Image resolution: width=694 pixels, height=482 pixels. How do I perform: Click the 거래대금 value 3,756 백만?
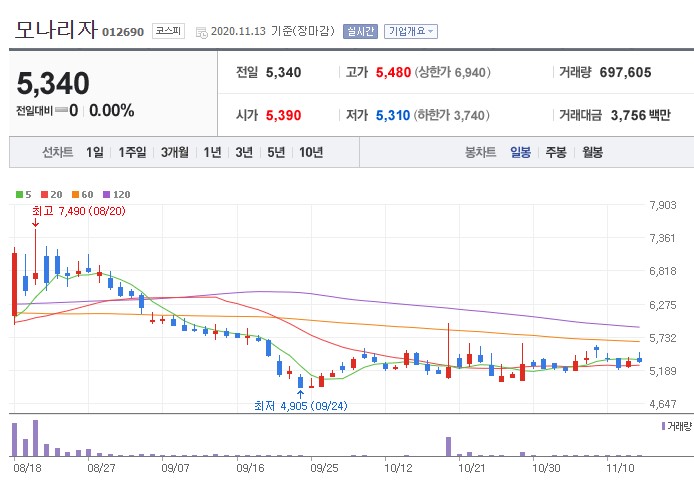coord(640,116)
